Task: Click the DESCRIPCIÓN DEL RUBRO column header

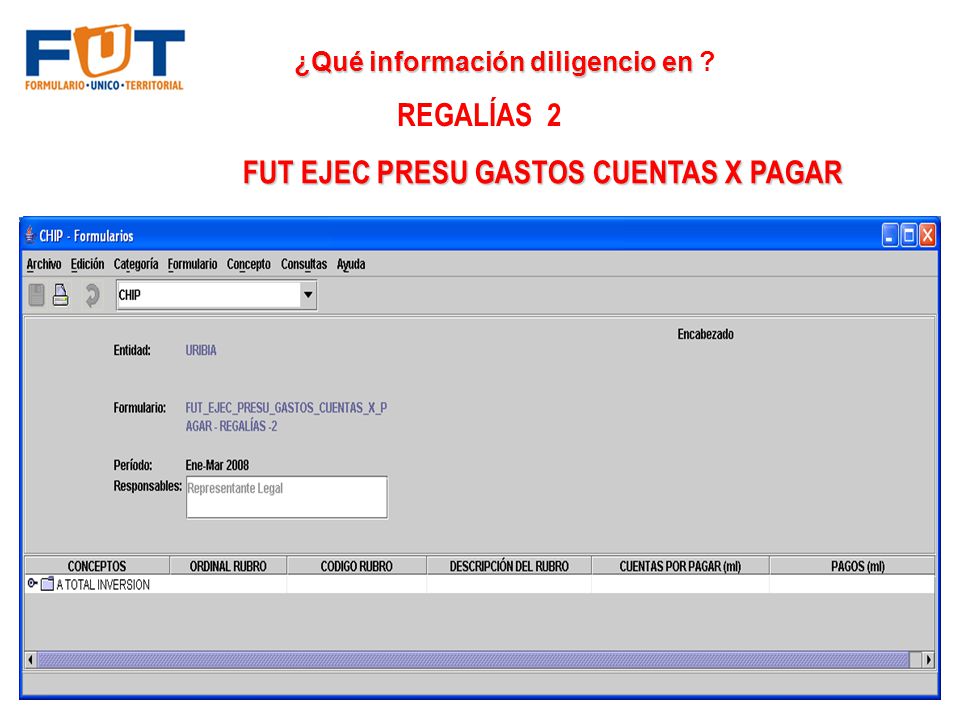Action: click(509, 566)
